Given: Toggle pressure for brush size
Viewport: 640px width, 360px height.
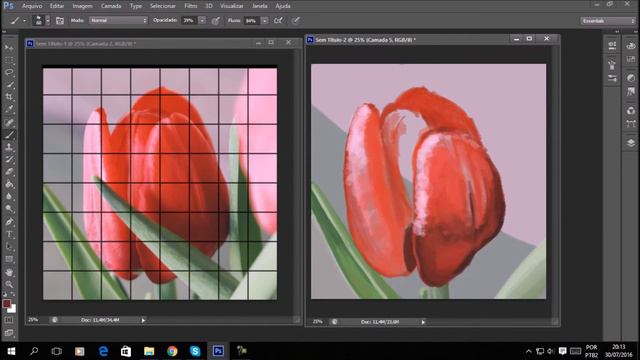Looking at the screenshot, I should pos(296,20).
